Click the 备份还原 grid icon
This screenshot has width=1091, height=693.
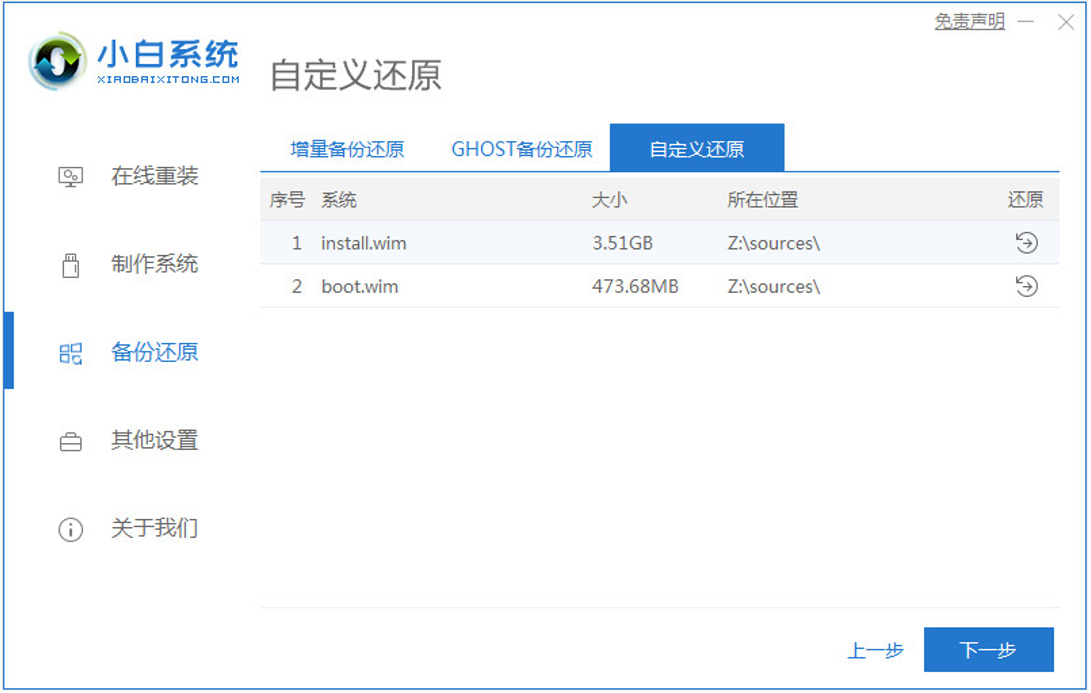70,352
